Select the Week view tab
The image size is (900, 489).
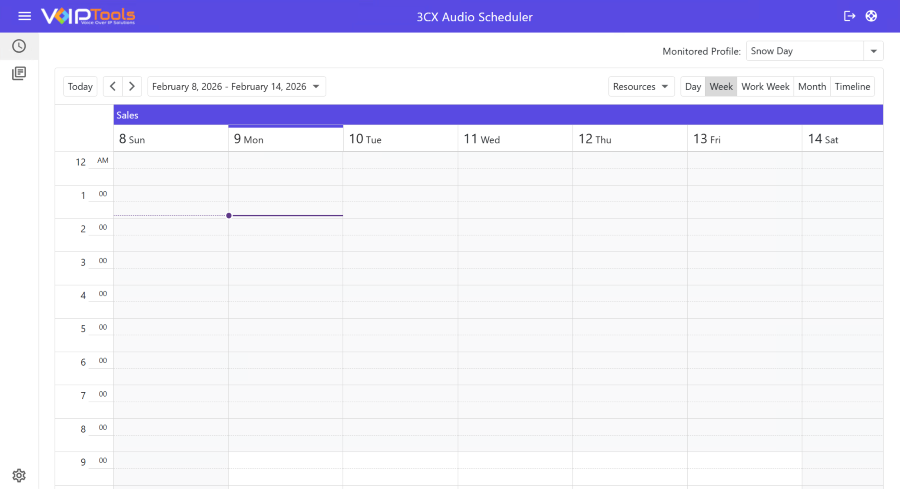[721, 87]
